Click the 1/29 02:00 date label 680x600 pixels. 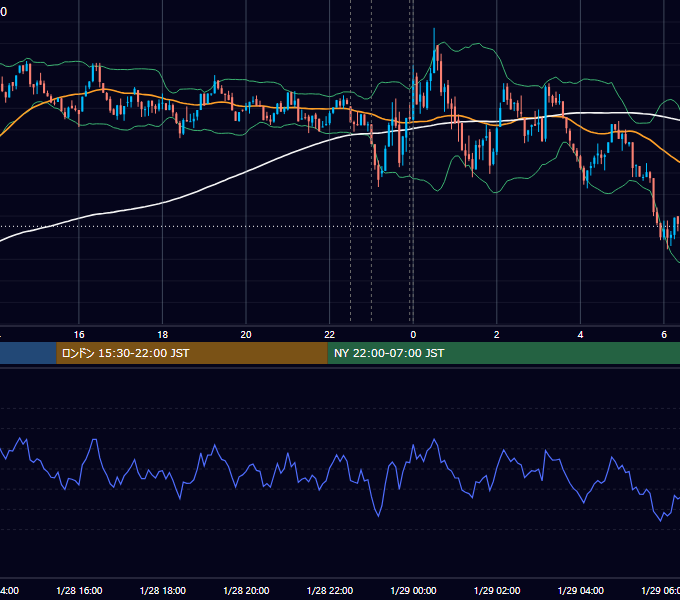tap(497, 590)
